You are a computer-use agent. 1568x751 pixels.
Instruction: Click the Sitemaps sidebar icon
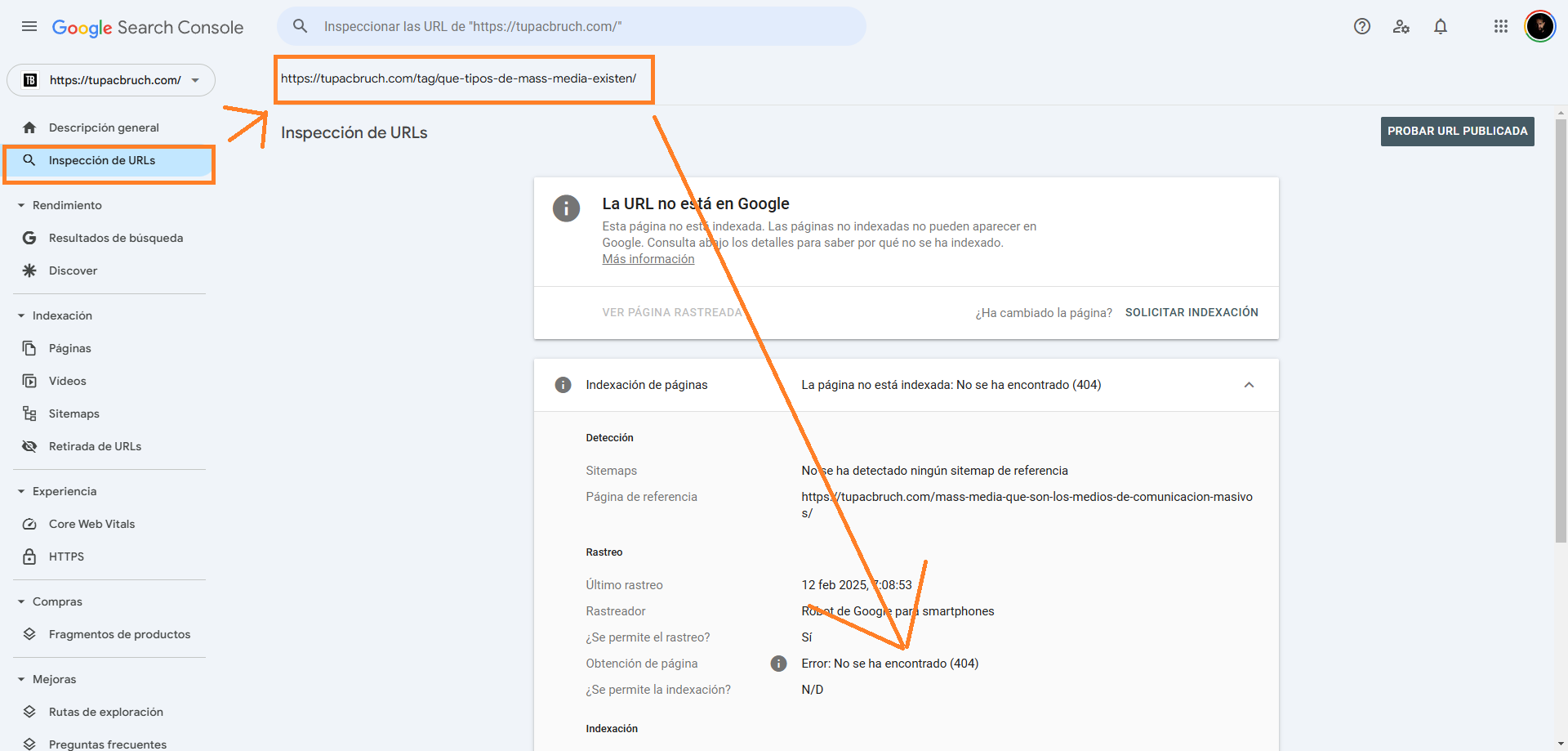(x=29, y=413)
